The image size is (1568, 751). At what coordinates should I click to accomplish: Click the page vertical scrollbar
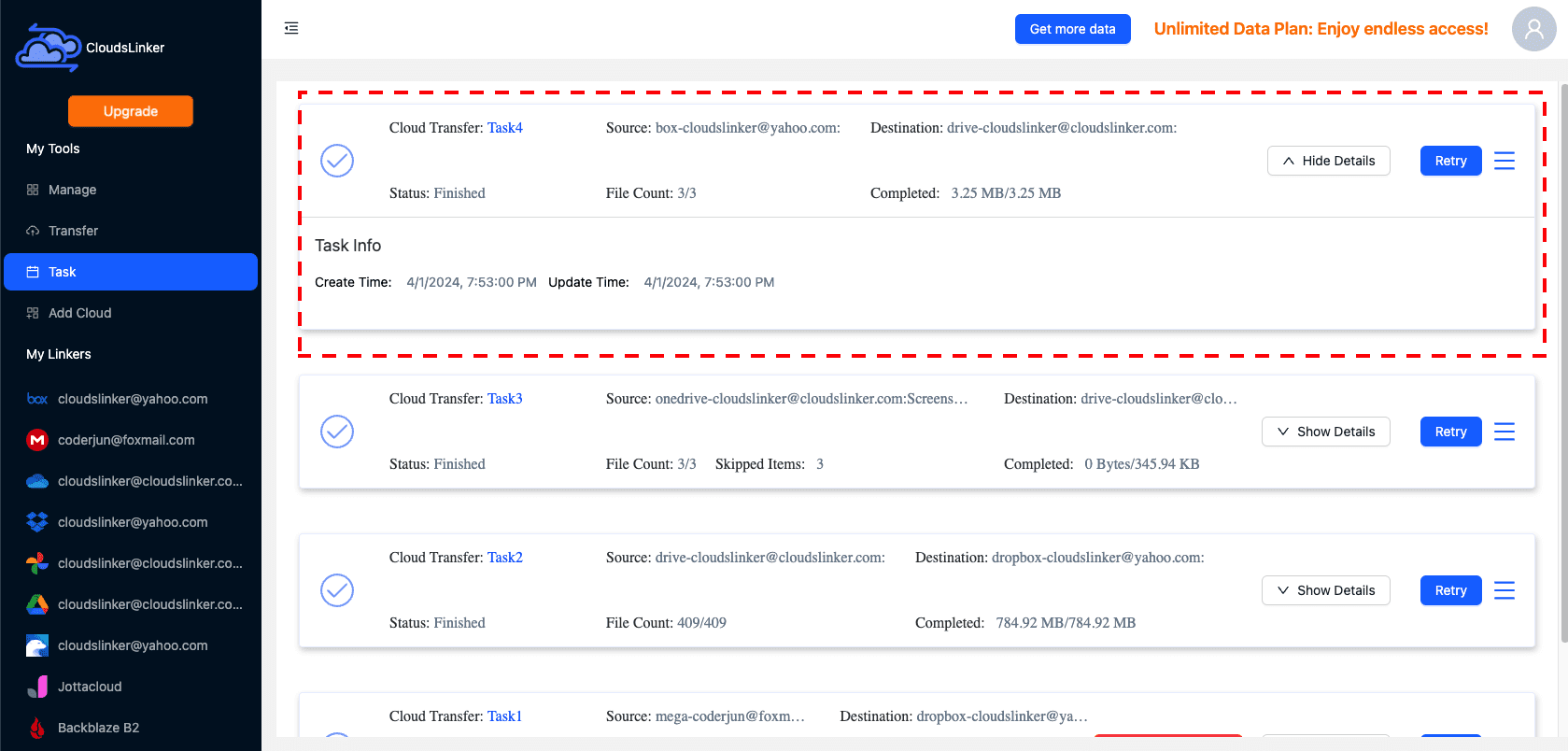1563,362
